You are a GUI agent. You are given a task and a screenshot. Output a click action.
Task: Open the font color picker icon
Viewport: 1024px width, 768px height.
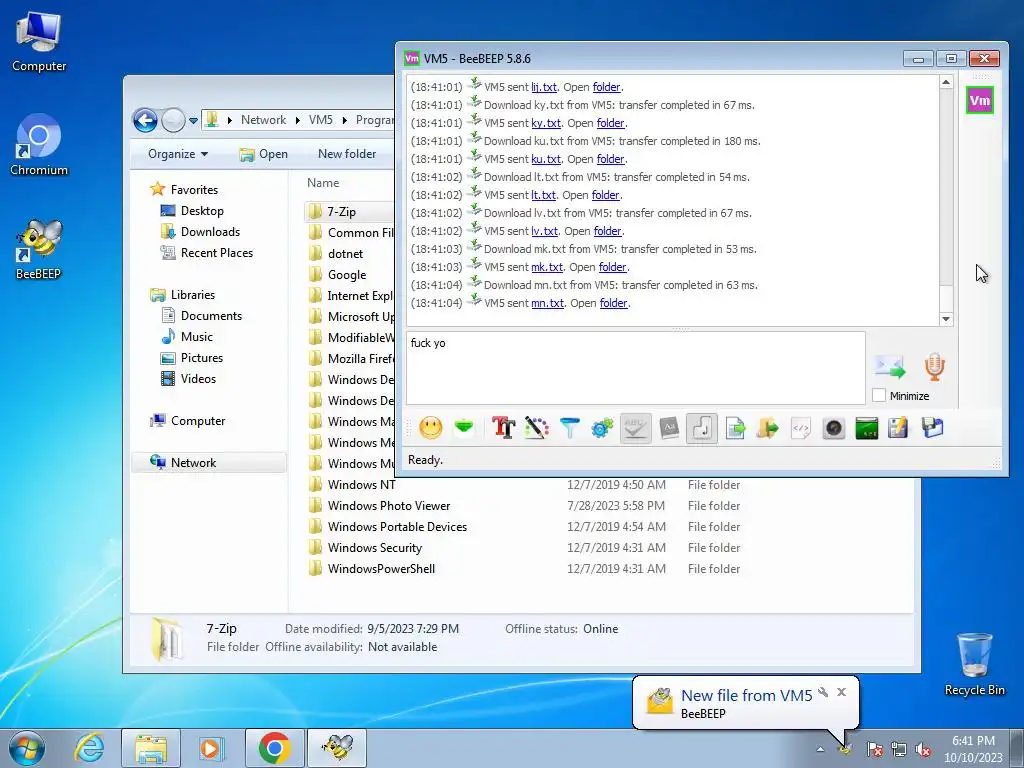536,428
